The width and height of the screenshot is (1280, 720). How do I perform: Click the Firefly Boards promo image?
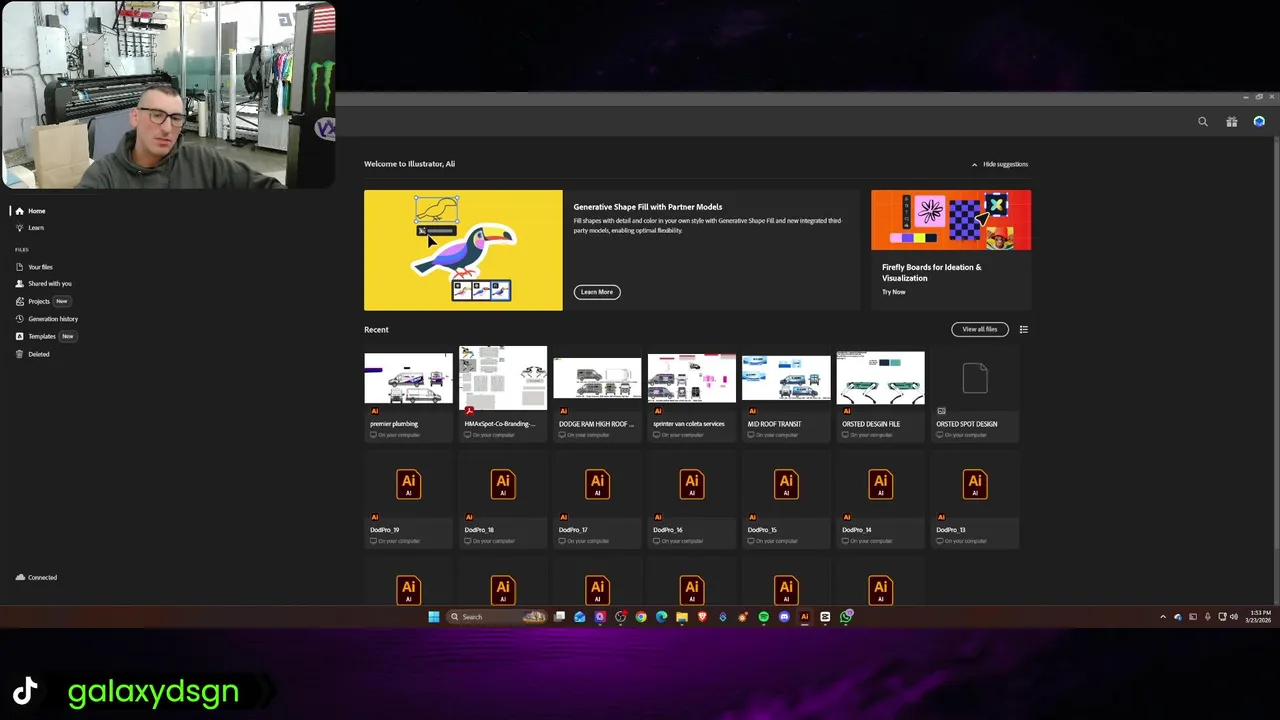[x=951, y=220]
